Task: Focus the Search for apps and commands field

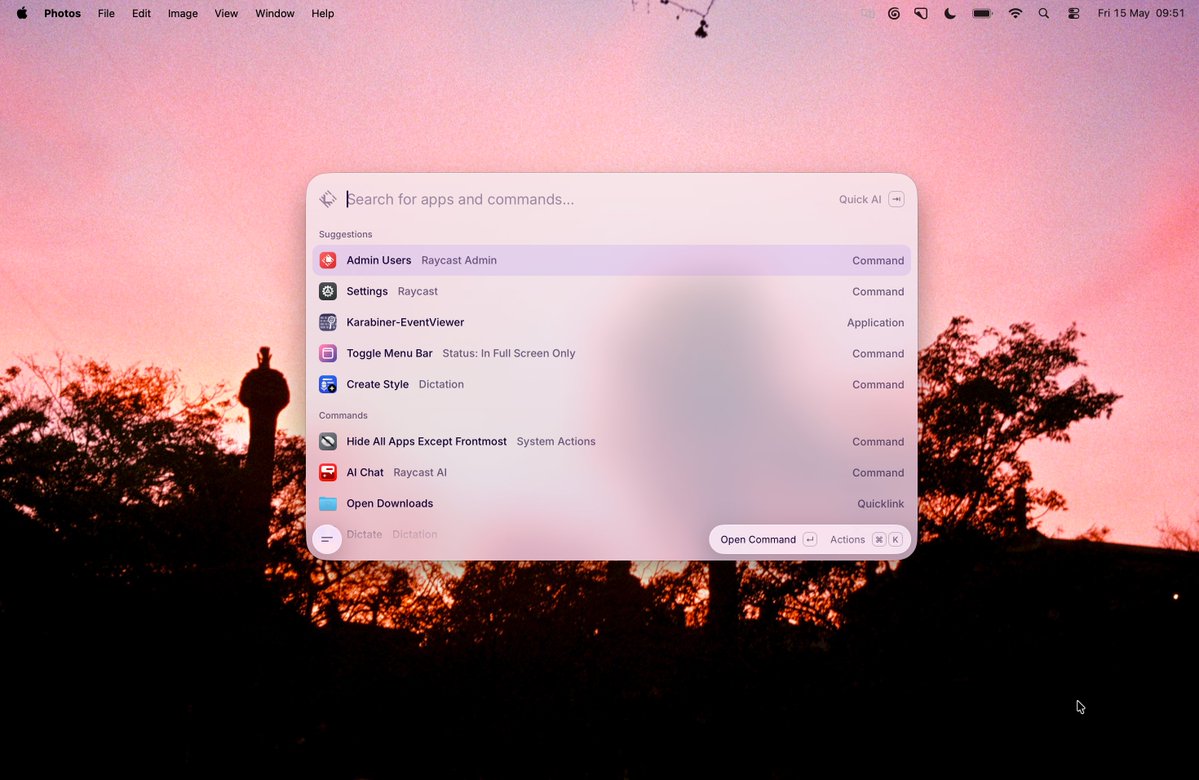Action: click(589, 199)
